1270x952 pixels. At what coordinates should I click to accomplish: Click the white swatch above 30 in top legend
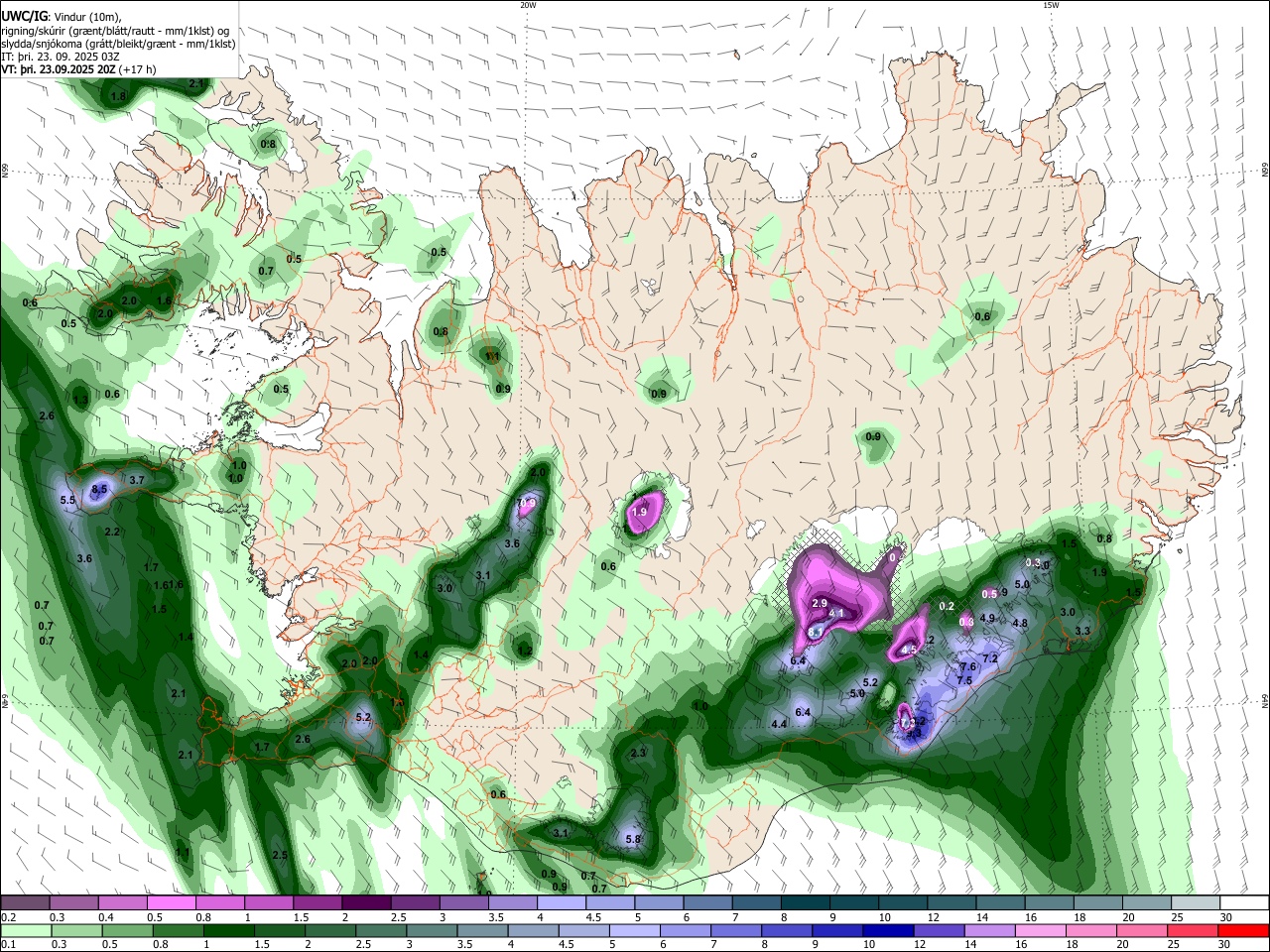point(1245,902)
